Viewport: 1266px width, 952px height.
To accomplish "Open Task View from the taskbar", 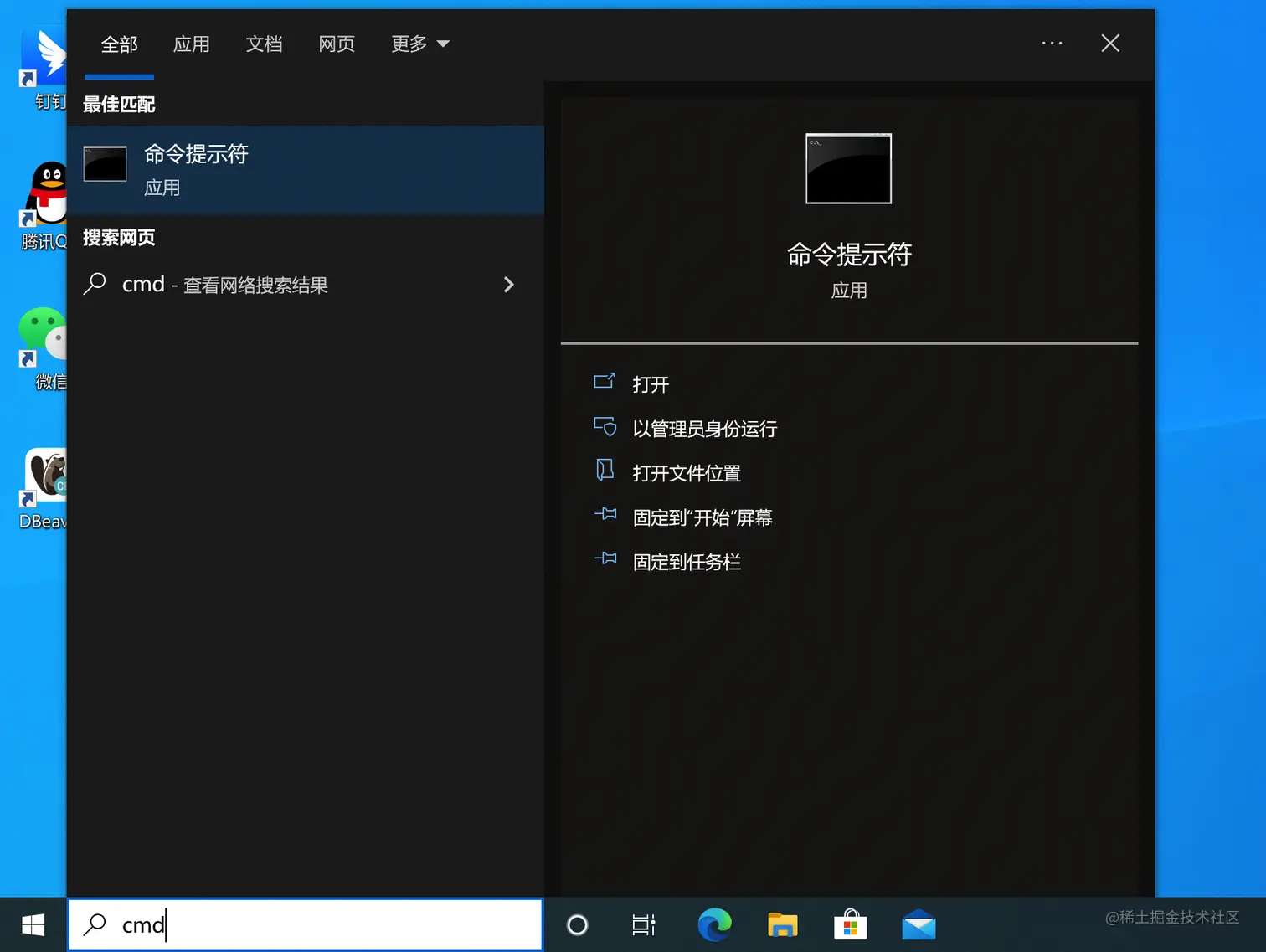I will (644, 925).
